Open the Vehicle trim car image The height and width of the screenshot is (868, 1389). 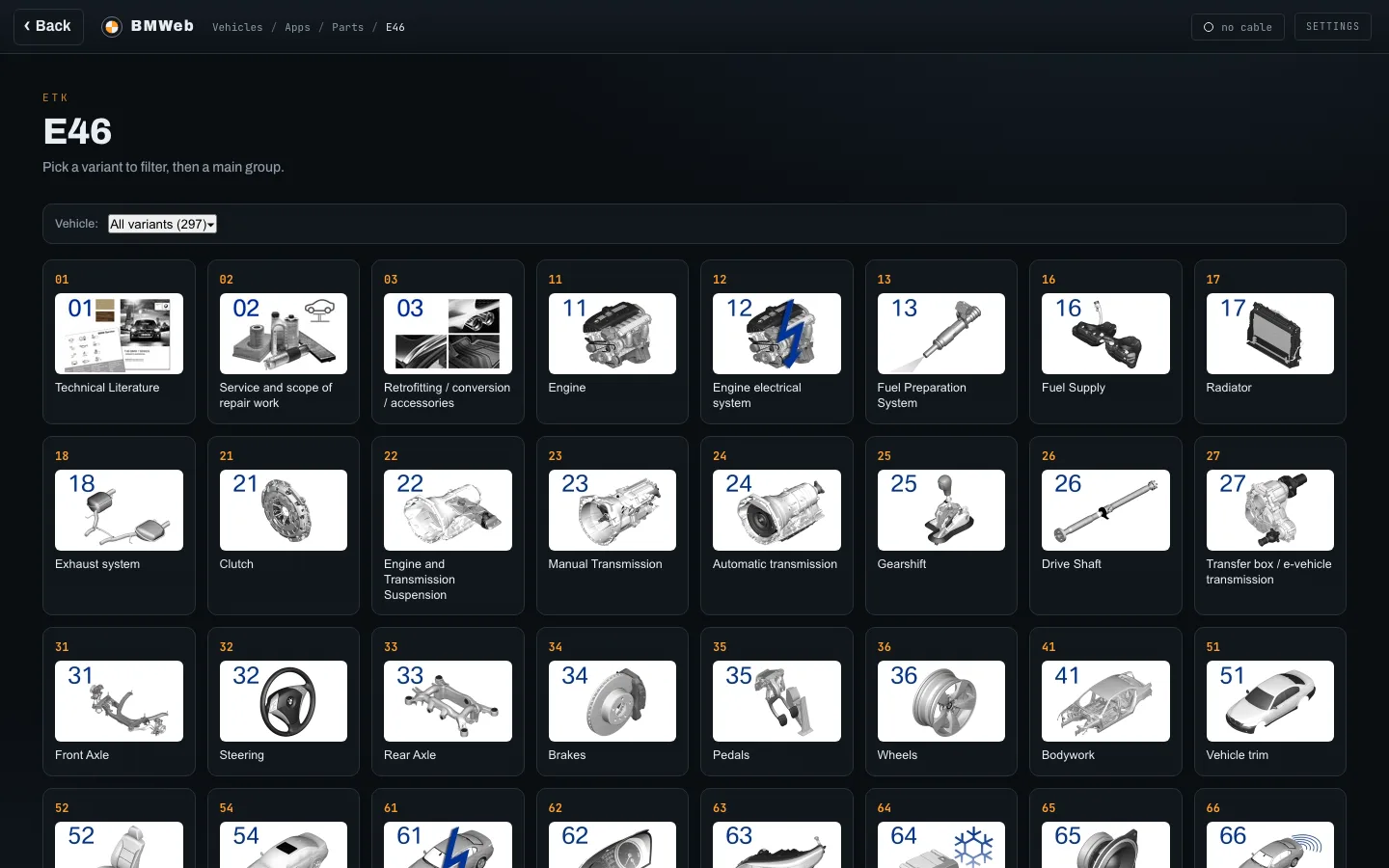1270,701
